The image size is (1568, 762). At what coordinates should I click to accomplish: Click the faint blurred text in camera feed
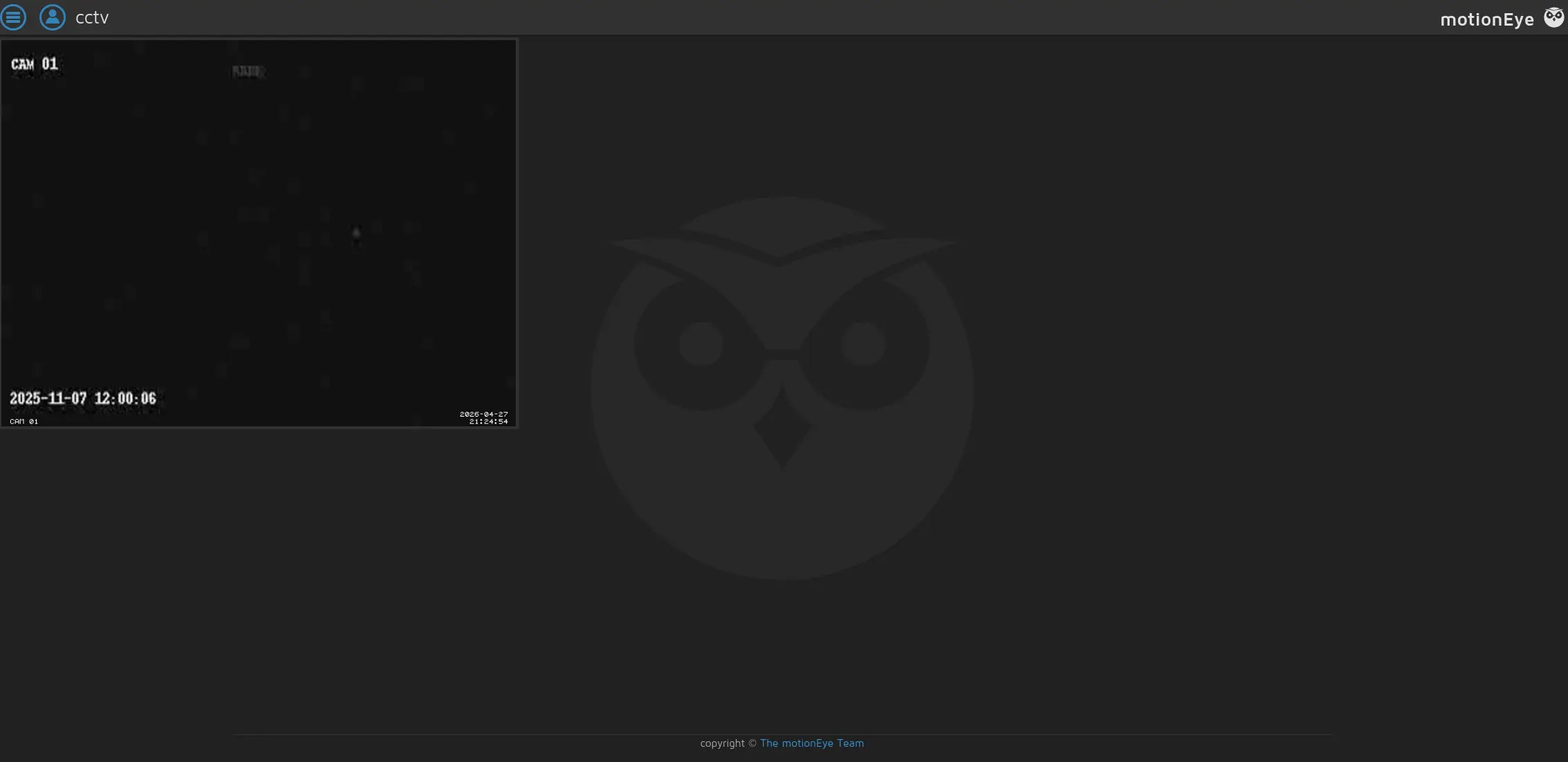(247, 71)
